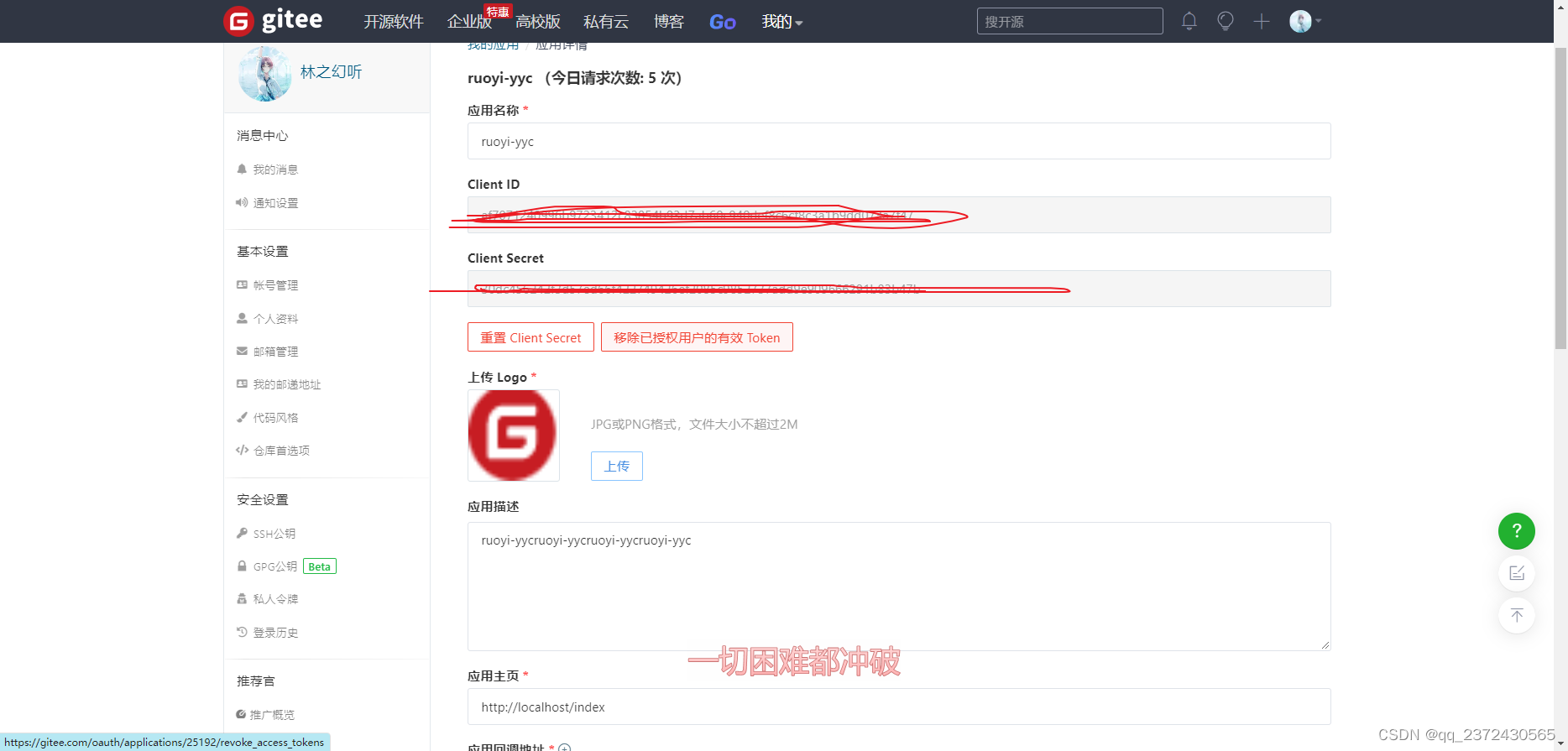Viewport: 1568px width, 751px height.
Task: Click the icon beside 私人令牌
Action: click(x=242, y=598)
